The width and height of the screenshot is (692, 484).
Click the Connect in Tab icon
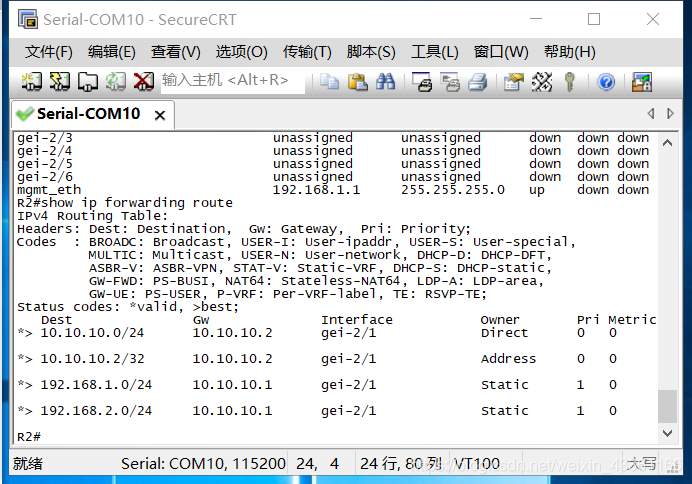coord(88,82)
